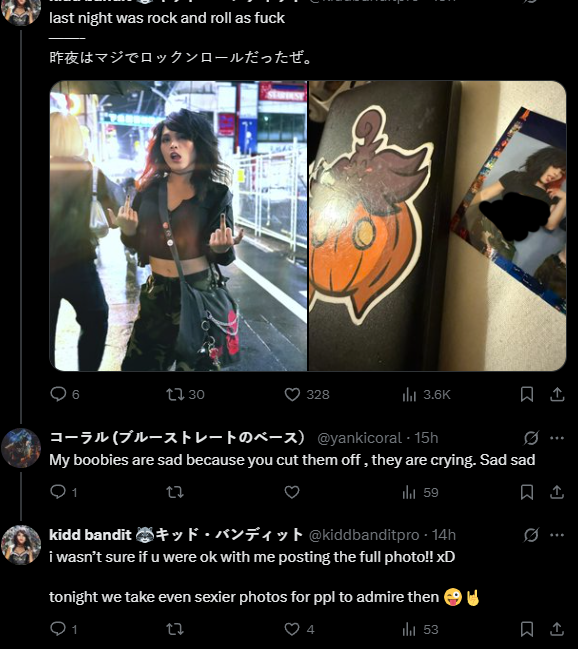Bookmark @yankicoral's reply
The width and height of the screenshot is (578, 649).
[x=527, y=492]
